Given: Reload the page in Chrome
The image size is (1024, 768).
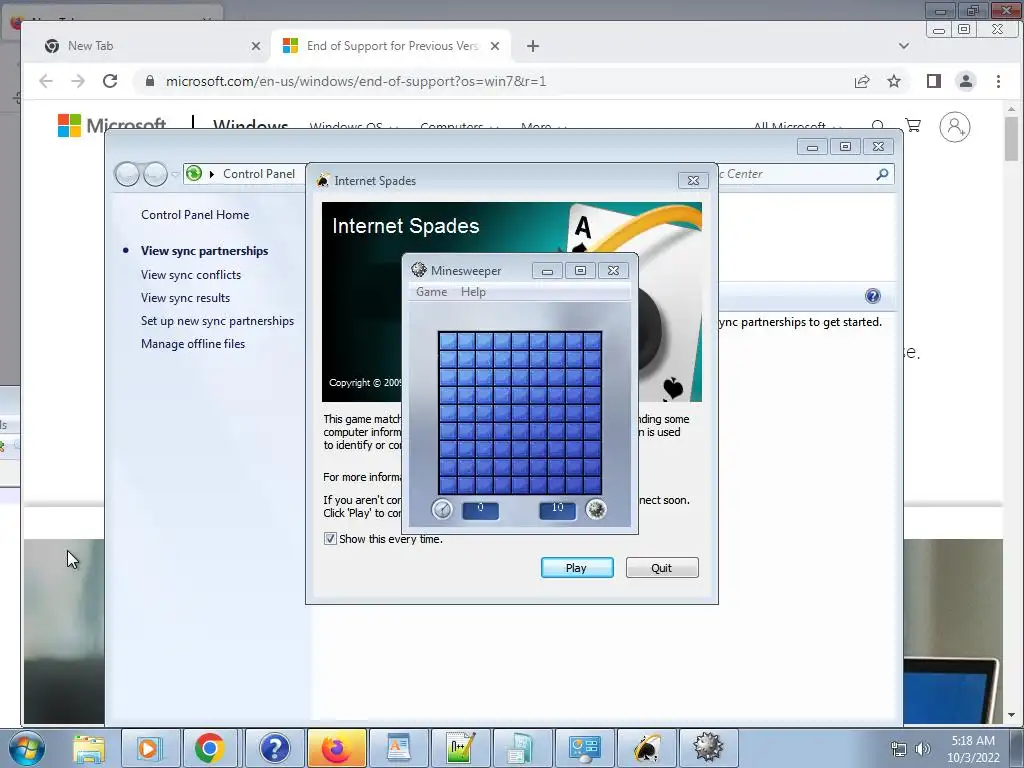Looking at the screenshot, I should [x=110, y=81].
